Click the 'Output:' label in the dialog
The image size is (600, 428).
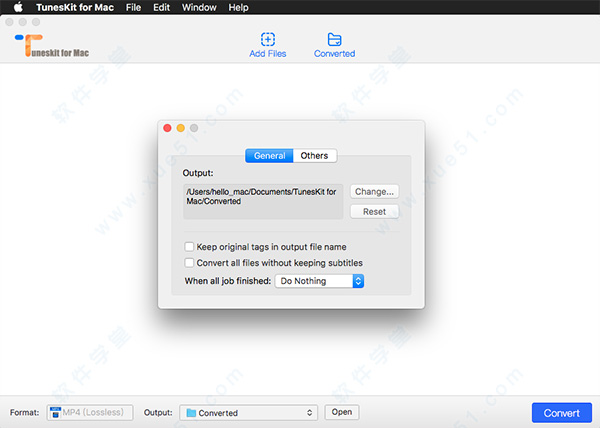(198, 173)
